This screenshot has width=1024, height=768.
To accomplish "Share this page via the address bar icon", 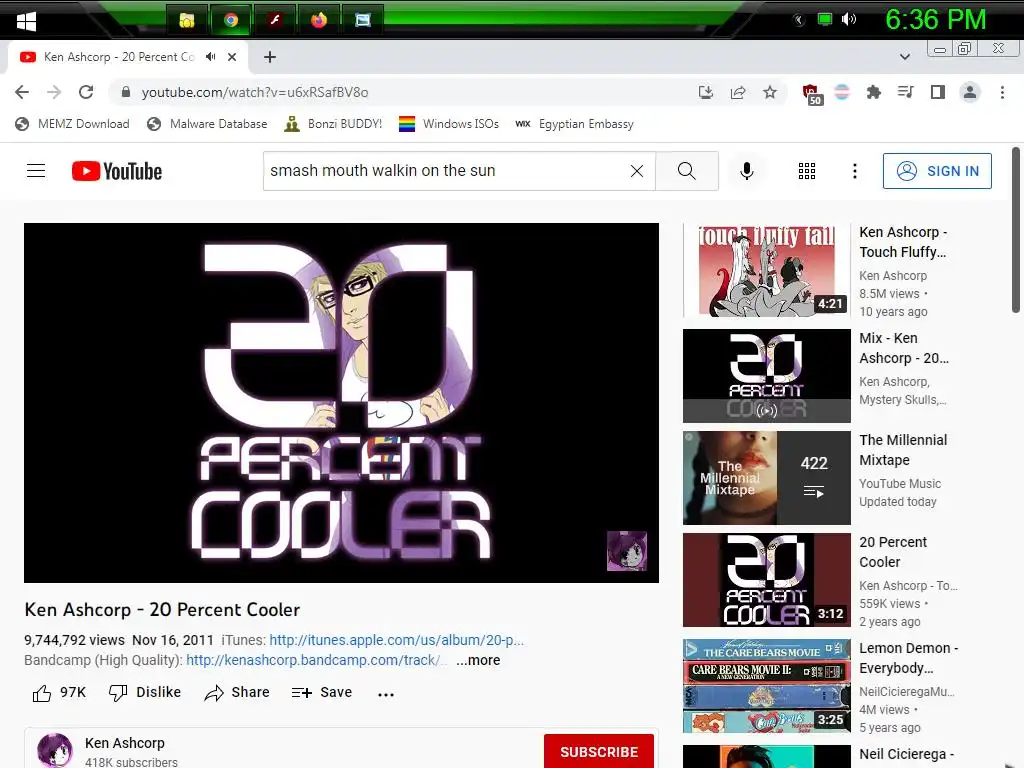I will 738,92.
